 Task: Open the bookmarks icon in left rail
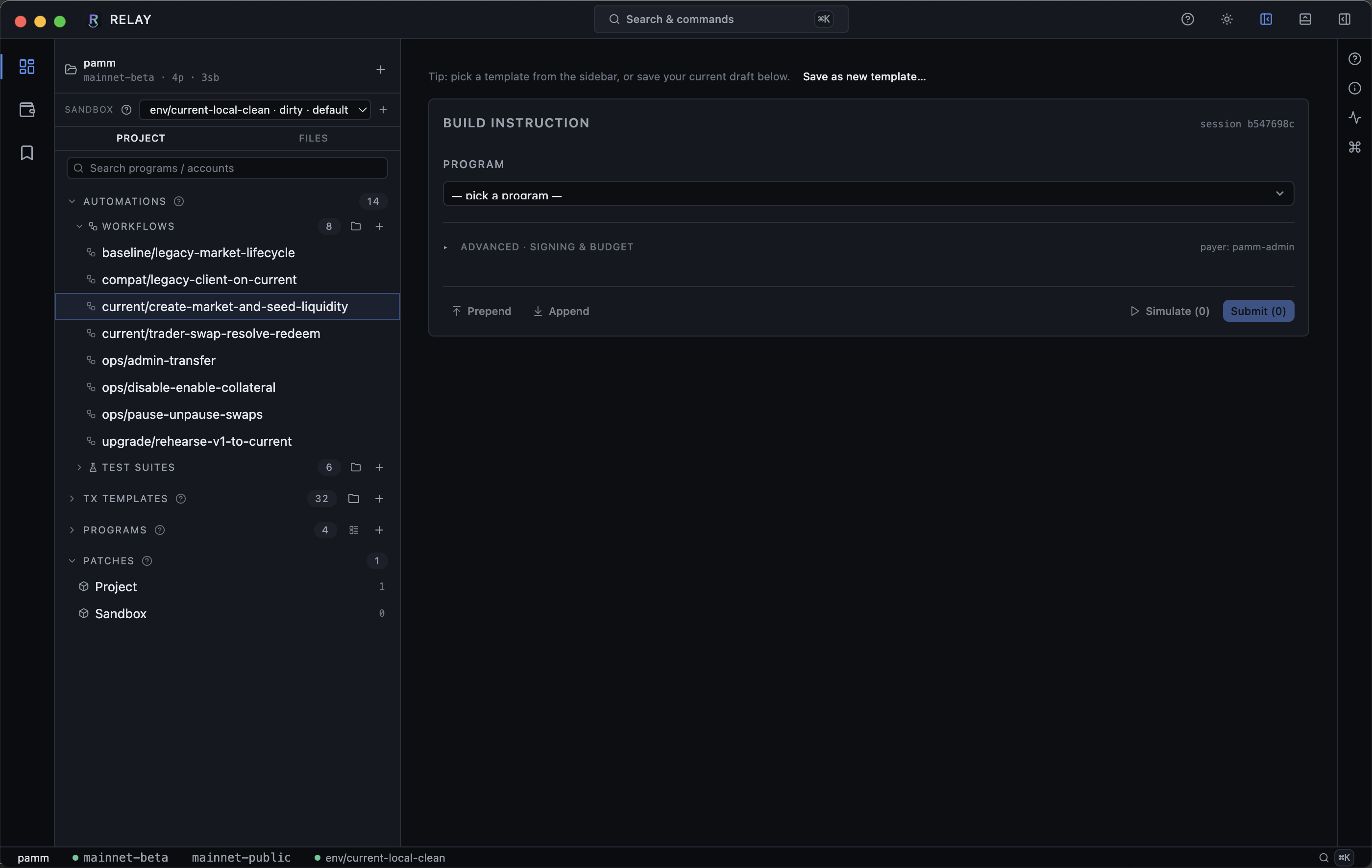click(27, 153)
